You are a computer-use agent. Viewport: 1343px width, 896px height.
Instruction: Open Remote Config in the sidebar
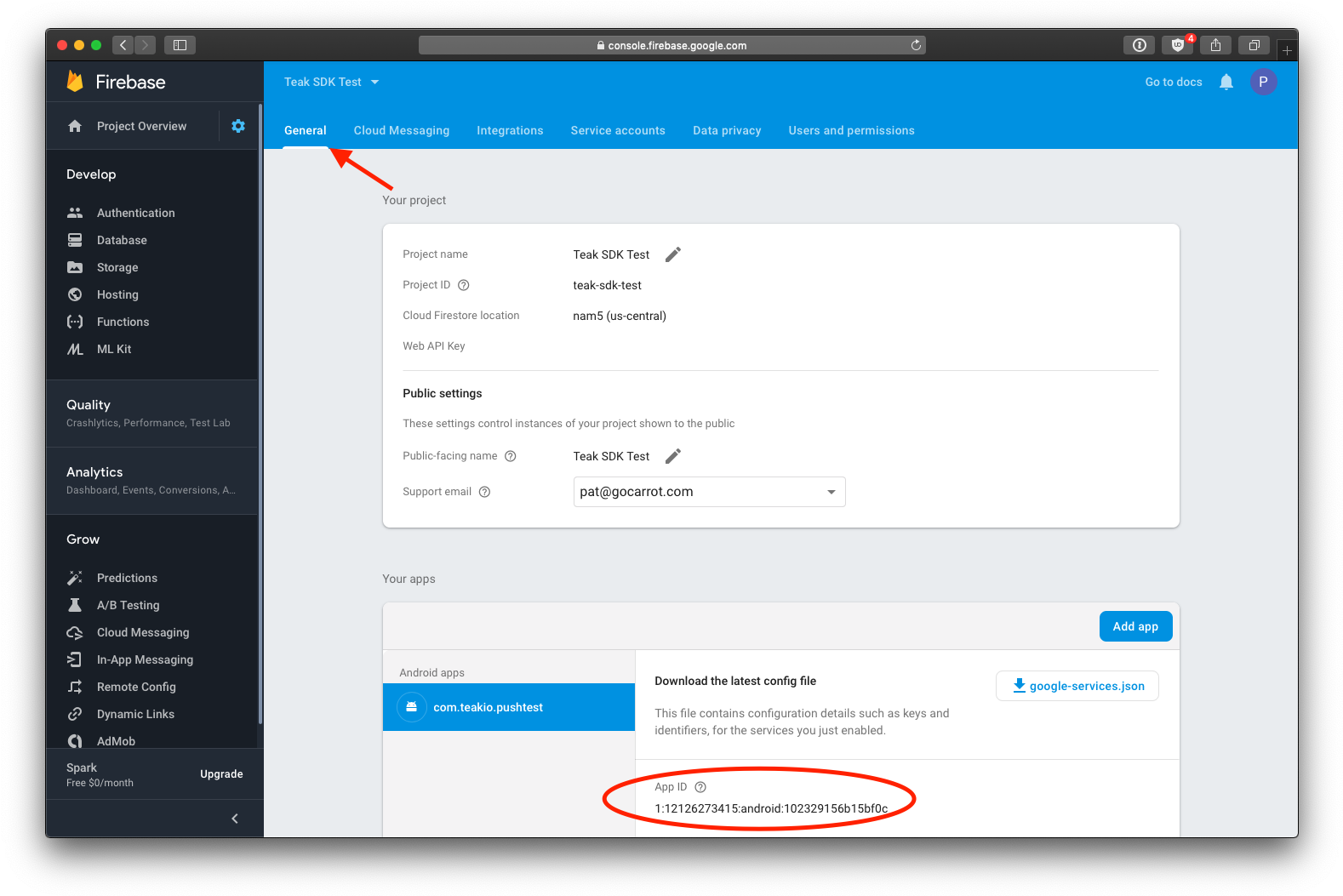[x=136, y=687]
